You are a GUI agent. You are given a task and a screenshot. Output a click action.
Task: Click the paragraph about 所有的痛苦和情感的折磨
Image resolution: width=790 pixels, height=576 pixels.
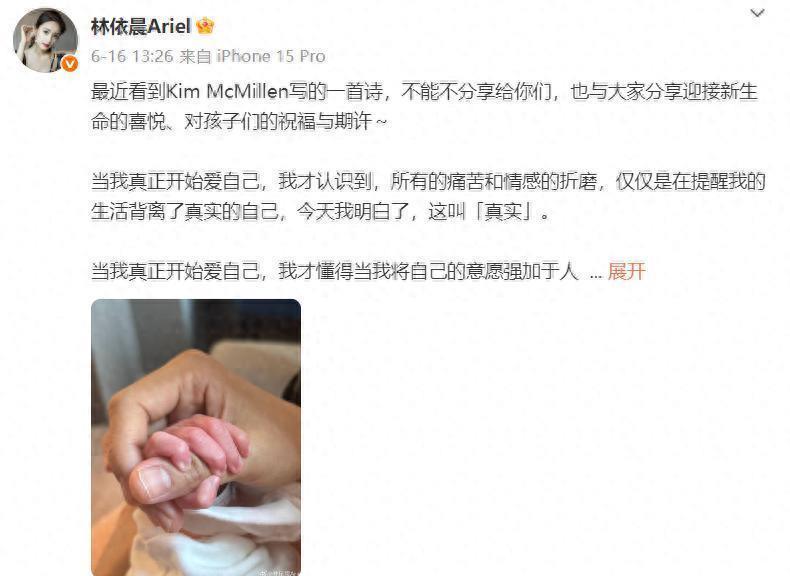pos(428,197)
